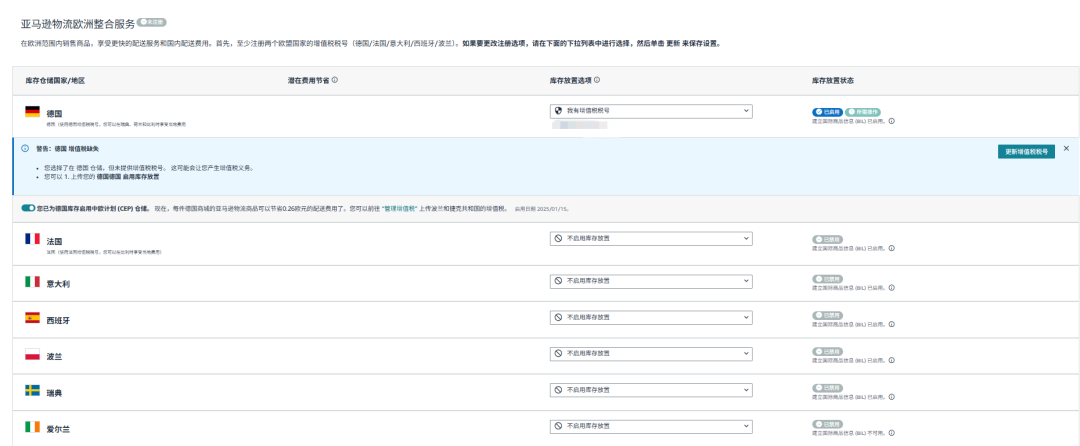Viewport: 1080px width, 446px height.
Task: Click the country name 意大利
Action: (x=58, y=284)
